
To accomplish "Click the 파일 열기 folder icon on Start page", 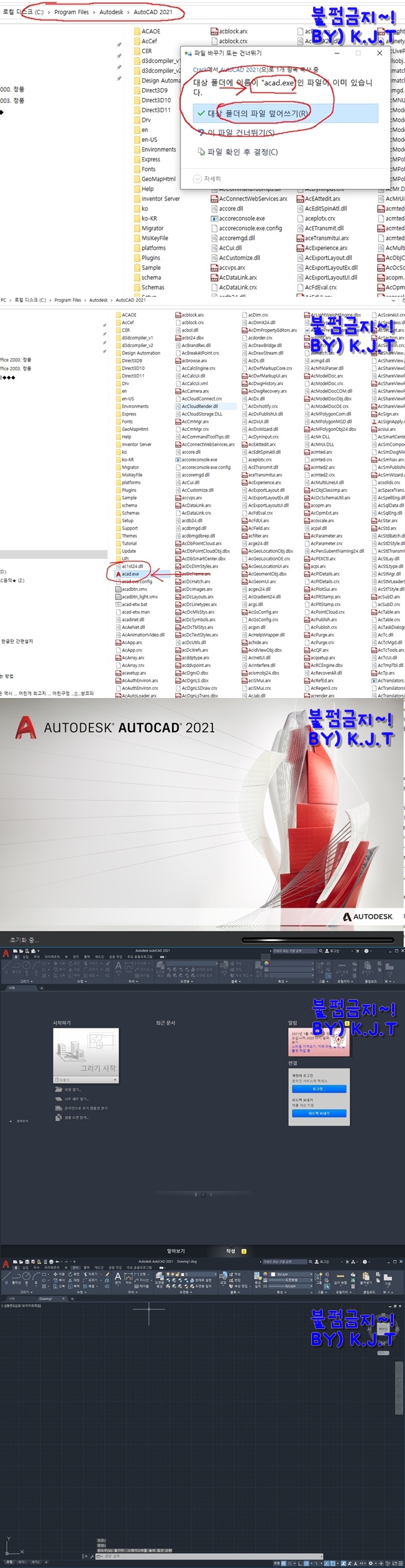I will 59,1089.
